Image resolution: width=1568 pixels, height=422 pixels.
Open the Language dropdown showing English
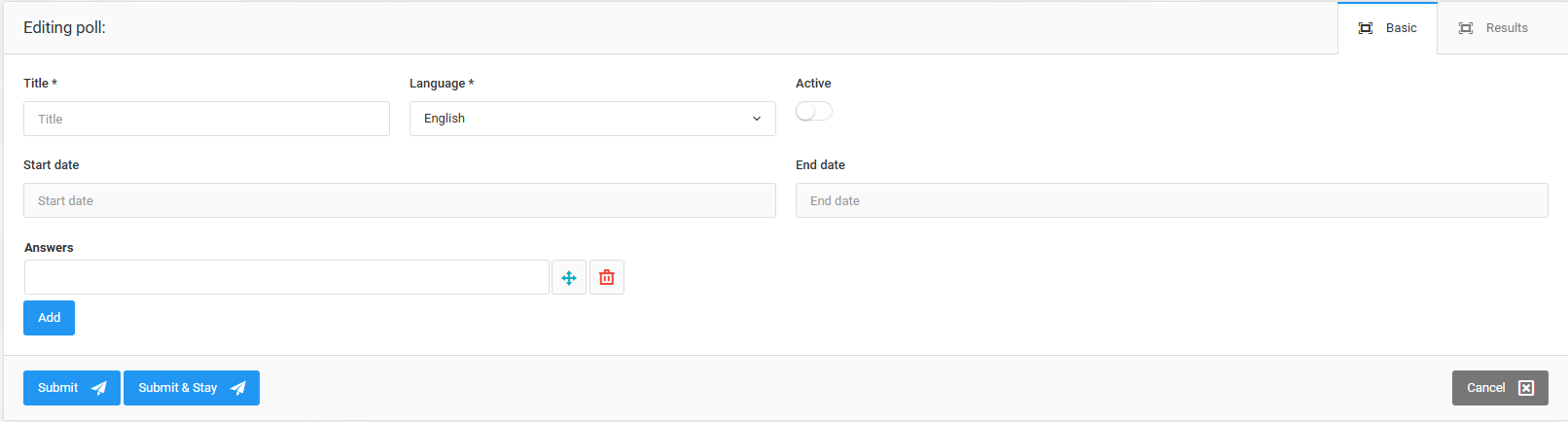click(x=591, y=119)
